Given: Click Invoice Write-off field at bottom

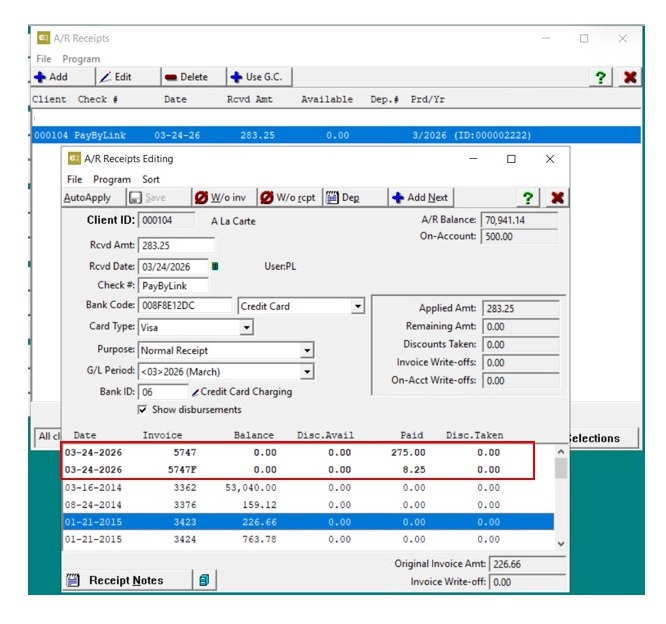Looking at the screenshot, I should (527, 582).
